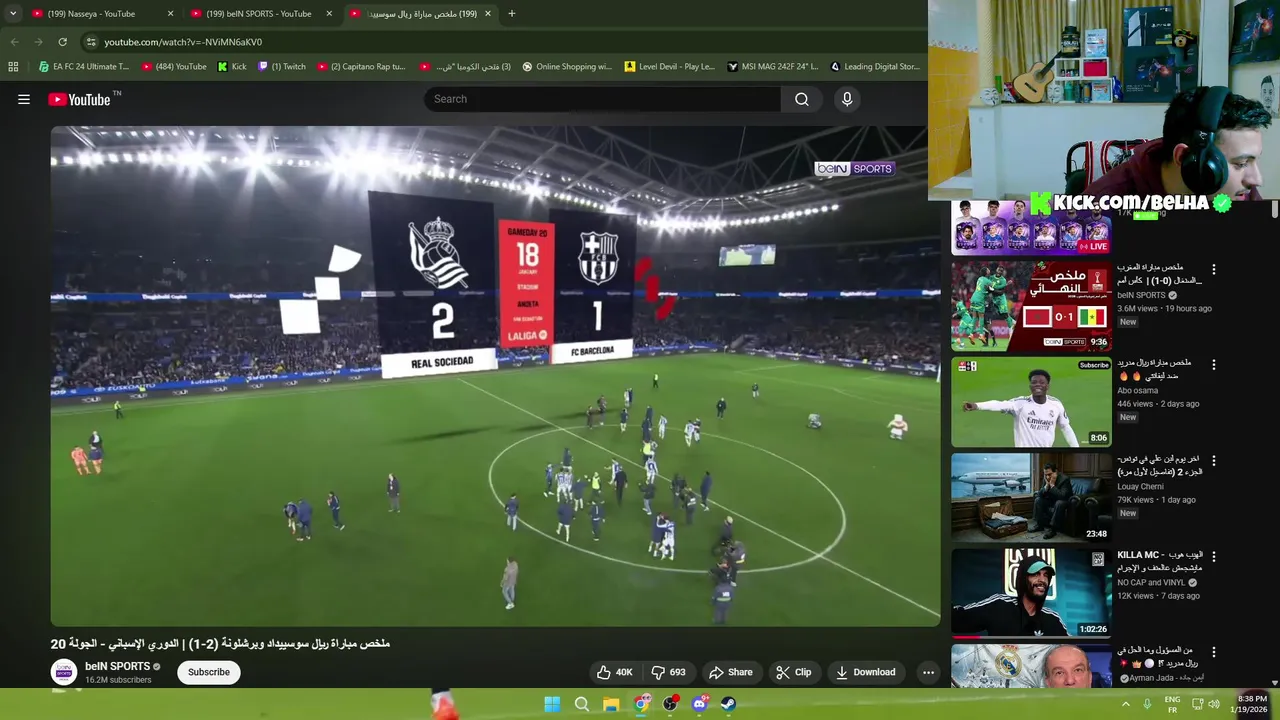Screen dimensions: 1280x720
Task: Open the Chrome apps grid shortcut
Action: coord(13,67)
